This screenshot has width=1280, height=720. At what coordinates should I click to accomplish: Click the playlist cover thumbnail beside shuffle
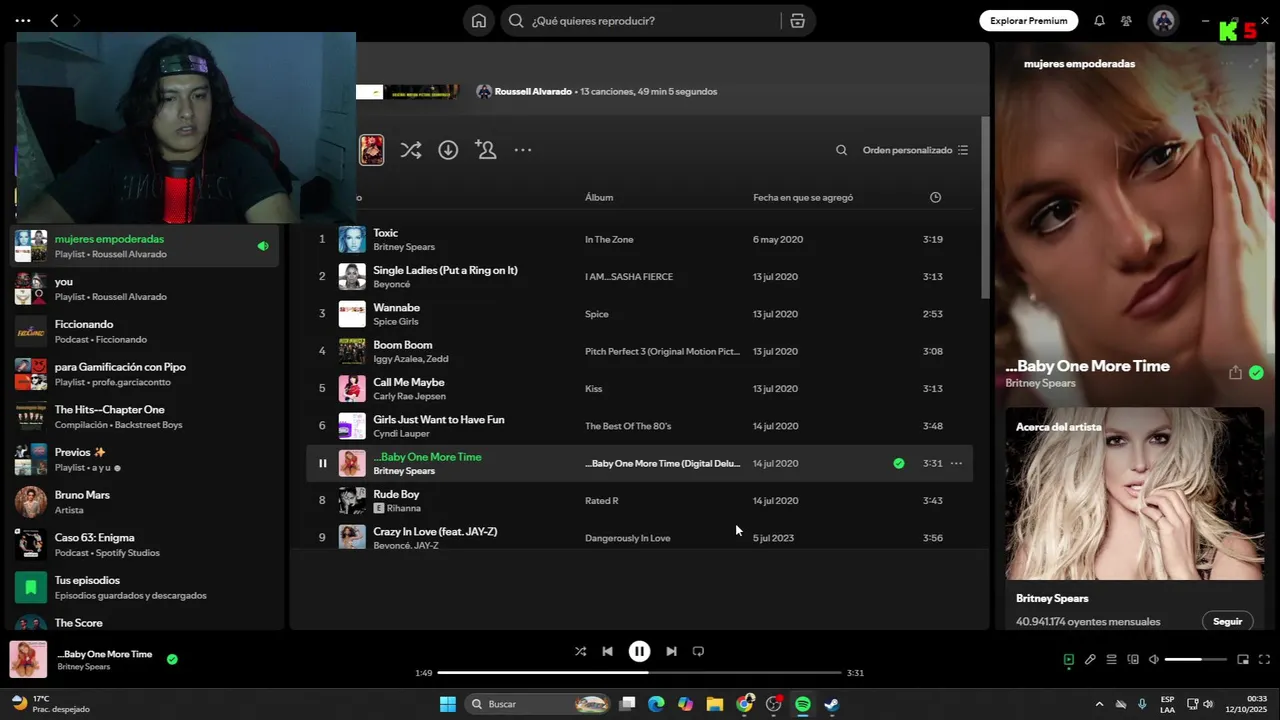(371, 150)
